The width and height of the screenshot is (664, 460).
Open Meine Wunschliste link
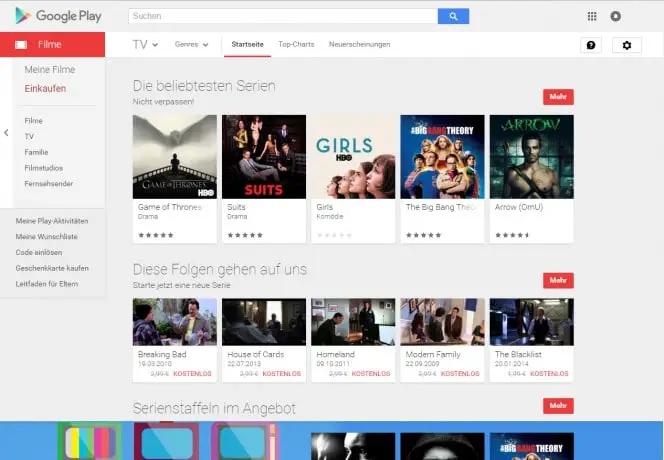[47, 236]
